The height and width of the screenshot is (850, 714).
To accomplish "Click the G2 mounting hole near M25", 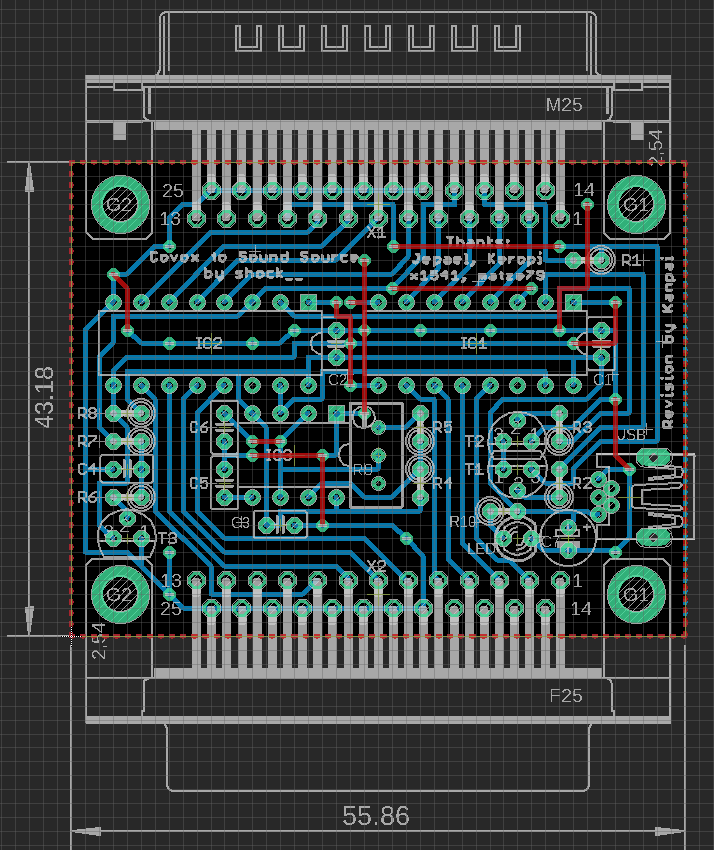I will point(120,205).
